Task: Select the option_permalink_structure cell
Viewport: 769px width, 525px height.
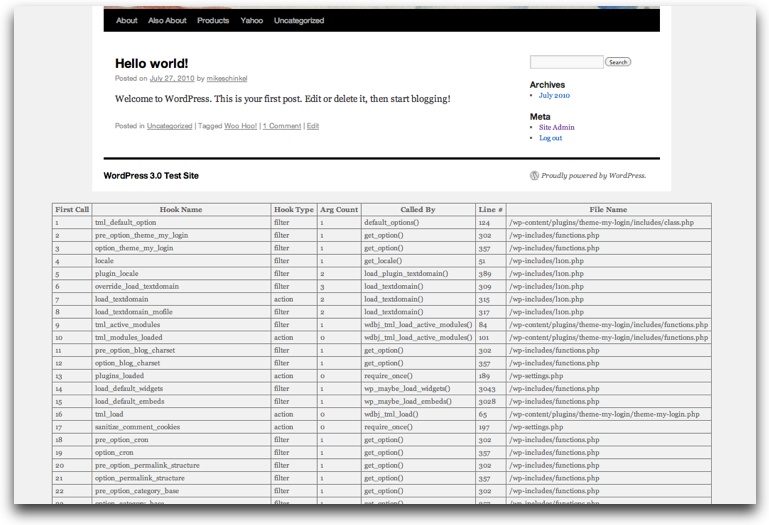Action: (x=181, y=477)
